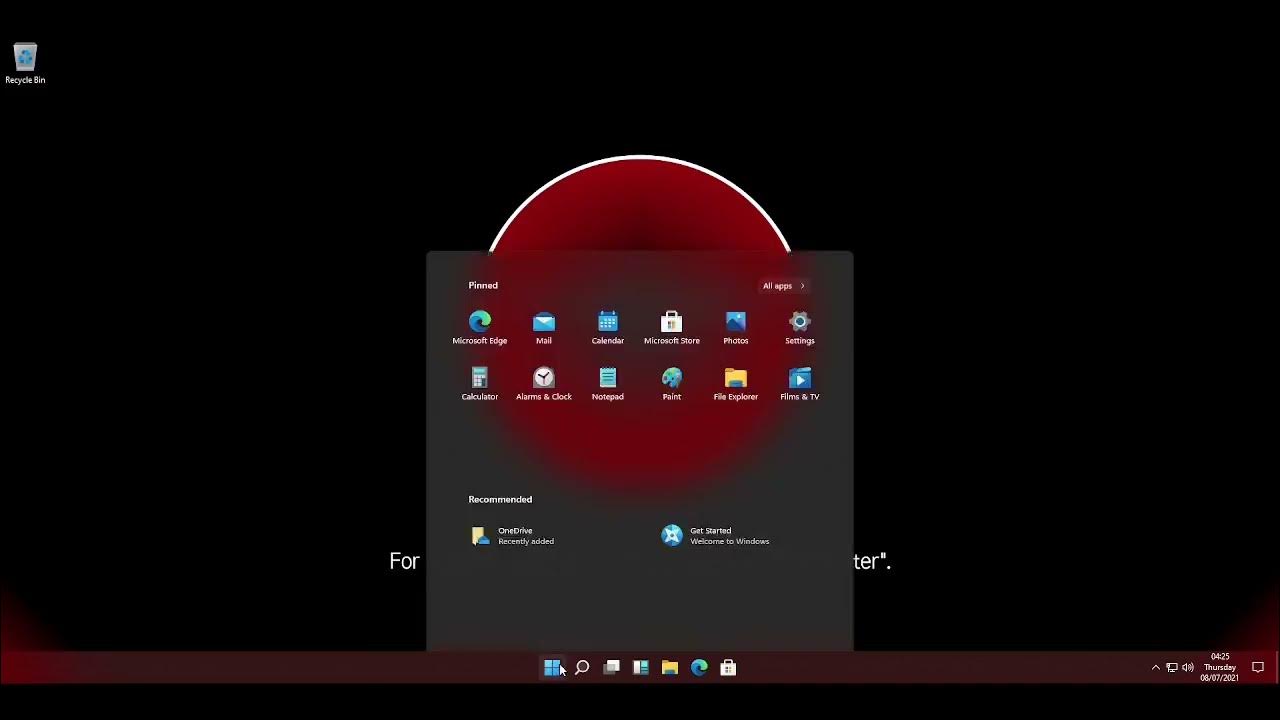Open Widgets from the taskbar
The image size is (1280, 720).
641,668
